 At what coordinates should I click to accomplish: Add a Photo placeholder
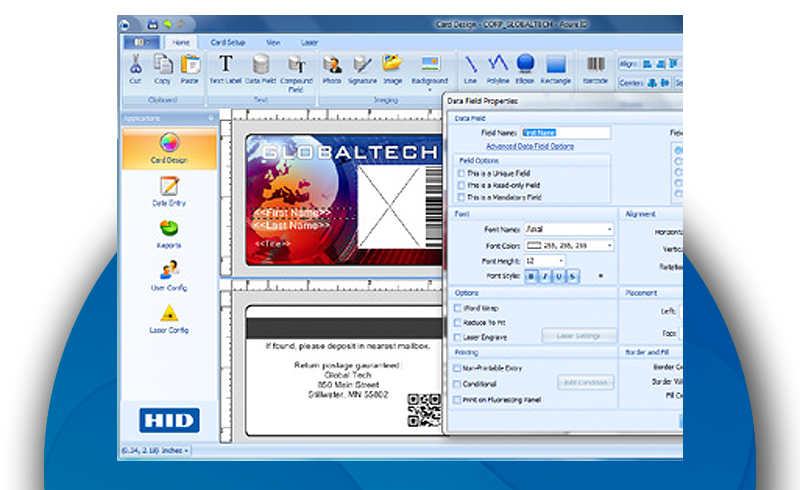(x=332, y=69)
